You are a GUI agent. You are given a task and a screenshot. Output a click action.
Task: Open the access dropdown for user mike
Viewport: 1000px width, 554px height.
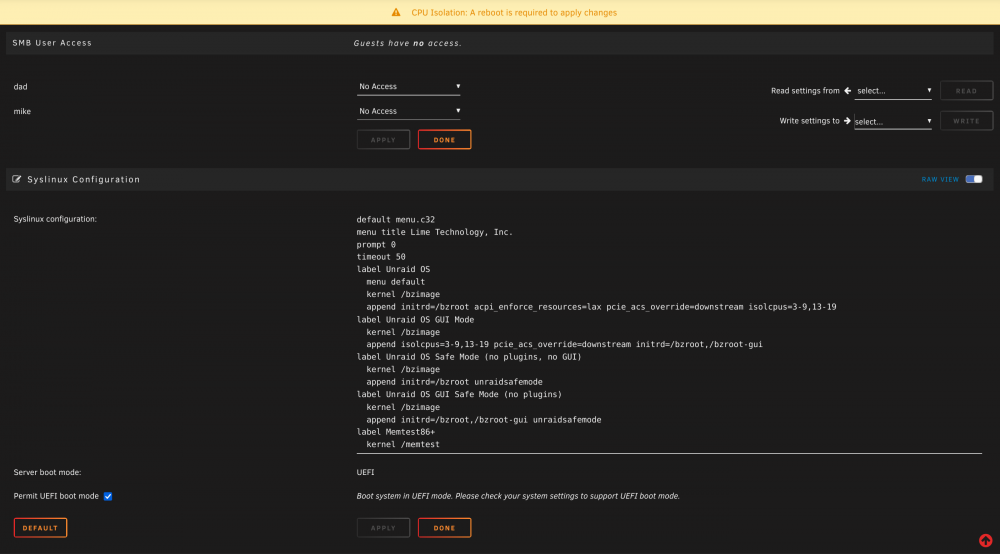[408, 111]
